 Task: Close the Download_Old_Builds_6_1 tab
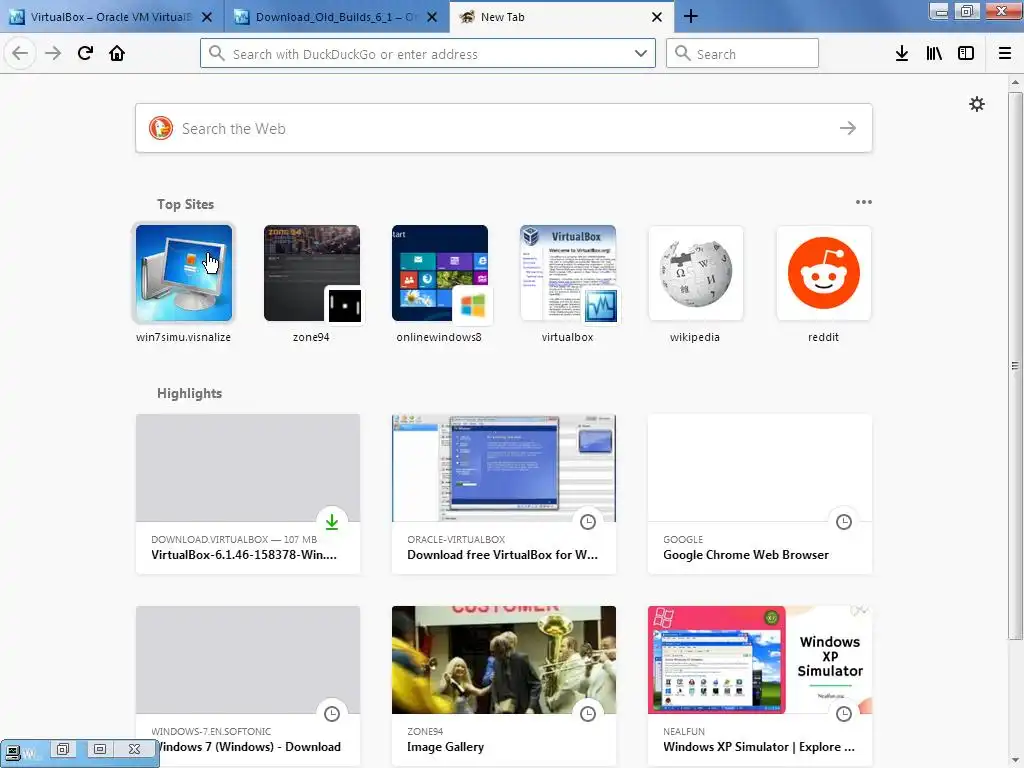(x=432, y=17)
